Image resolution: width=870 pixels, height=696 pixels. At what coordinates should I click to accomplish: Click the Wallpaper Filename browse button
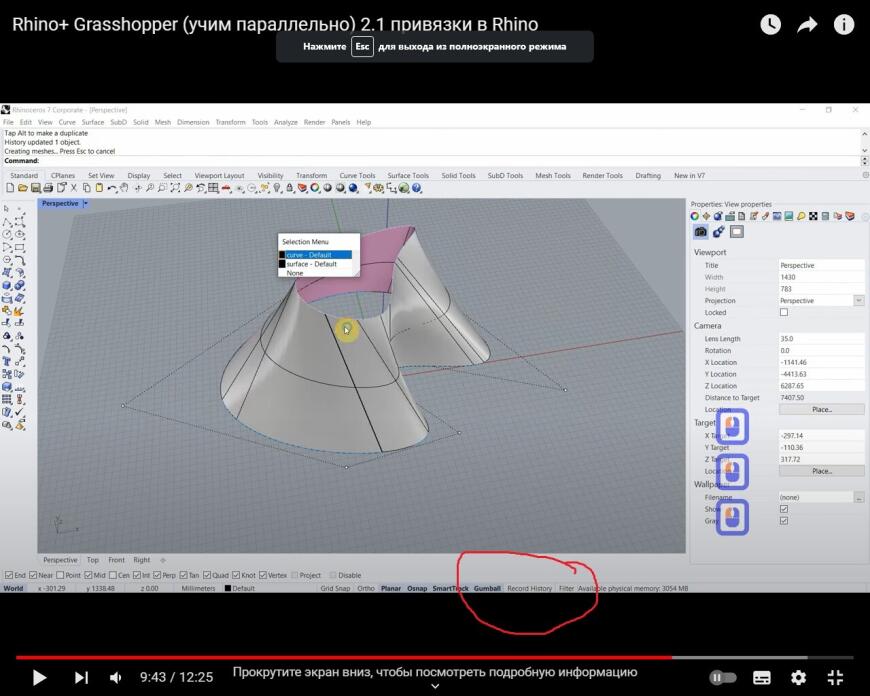coord(859,497)
